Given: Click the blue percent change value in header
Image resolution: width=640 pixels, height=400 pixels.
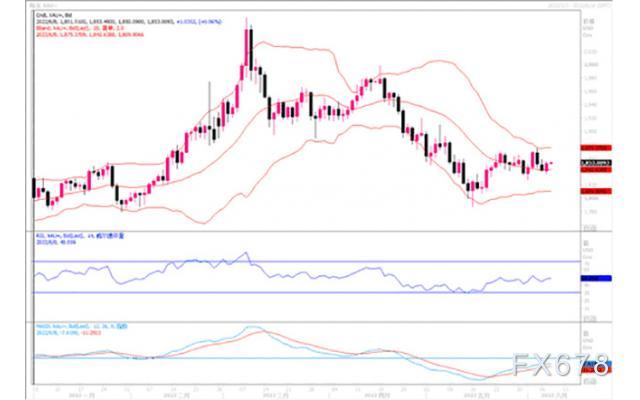Looking at the screenshot, I should pyautogui.click(x=200, y=22).
